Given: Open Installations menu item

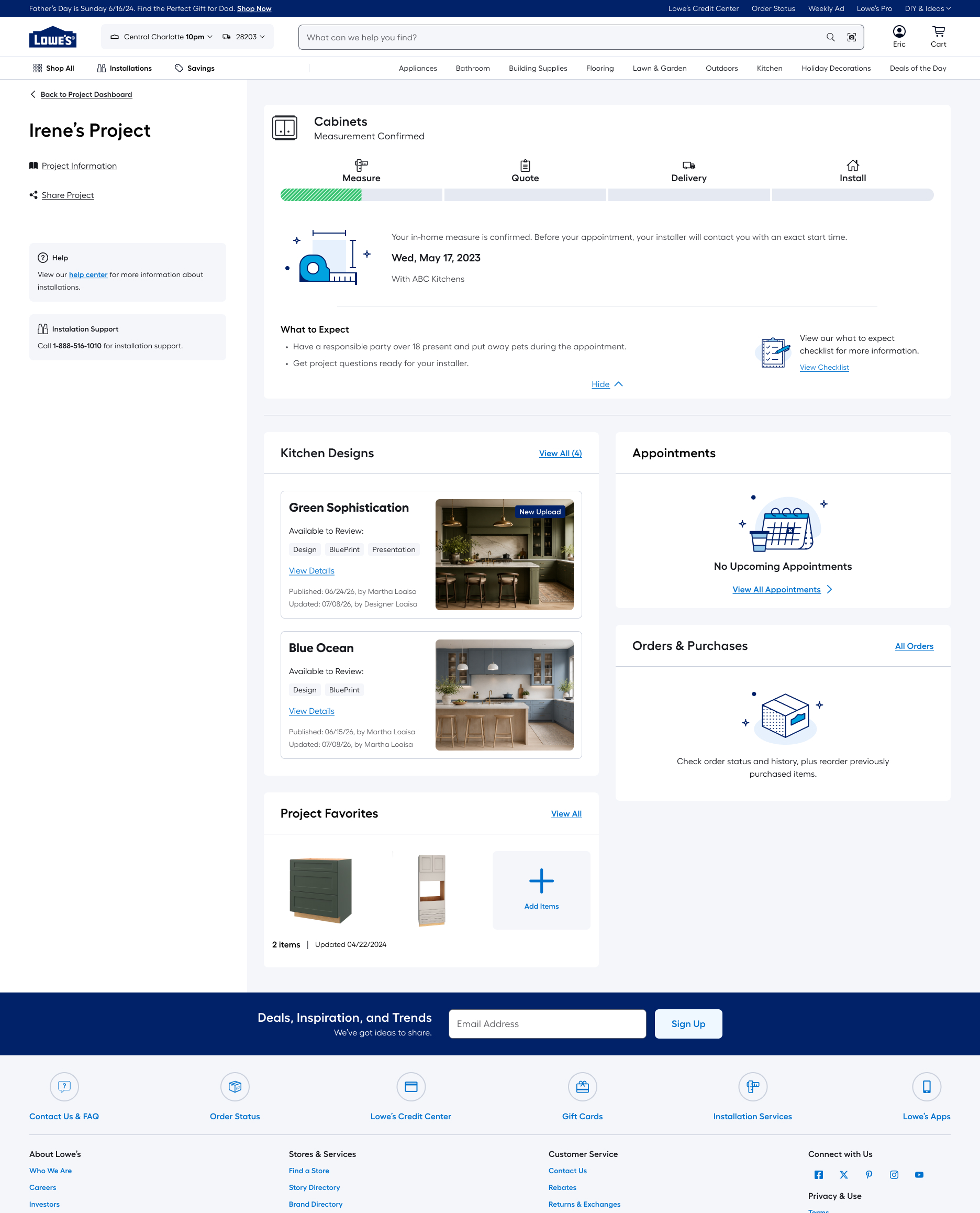Looking at the screenshot, I should coord(124,68).
